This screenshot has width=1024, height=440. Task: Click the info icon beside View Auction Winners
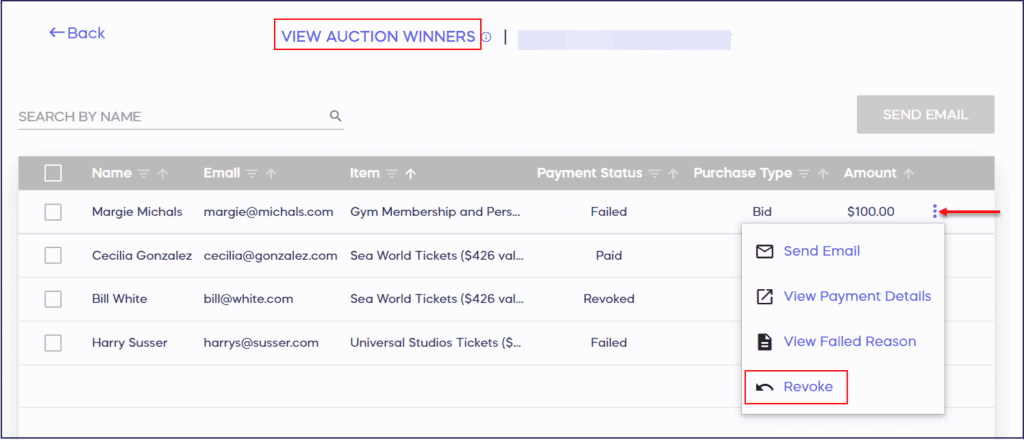[x=487, y=37]
